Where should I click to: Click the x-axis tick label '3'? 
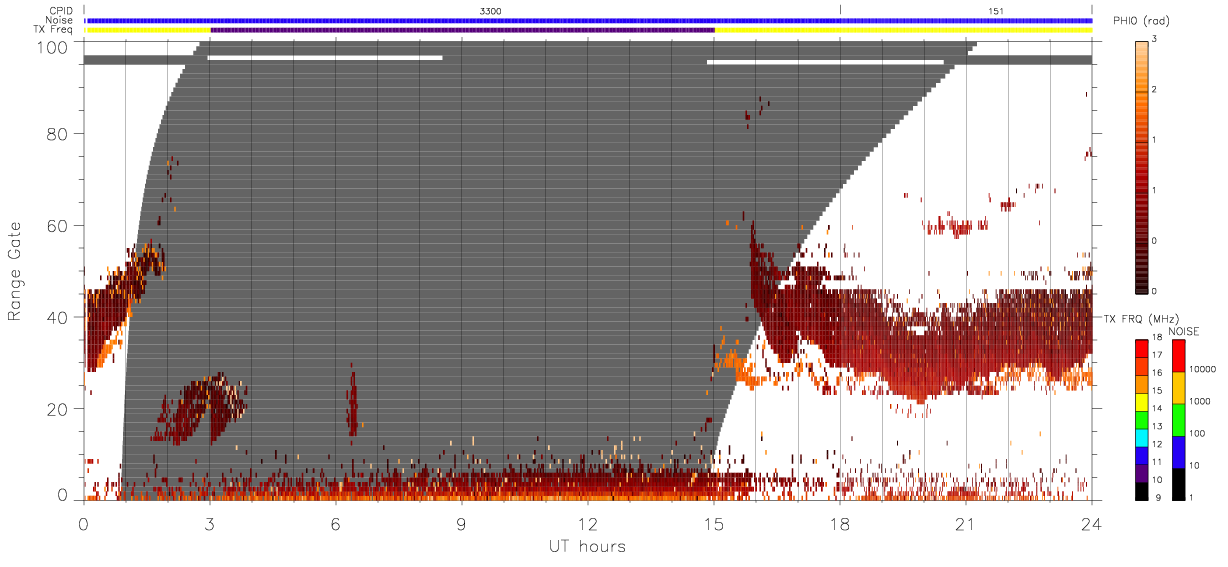209,523
